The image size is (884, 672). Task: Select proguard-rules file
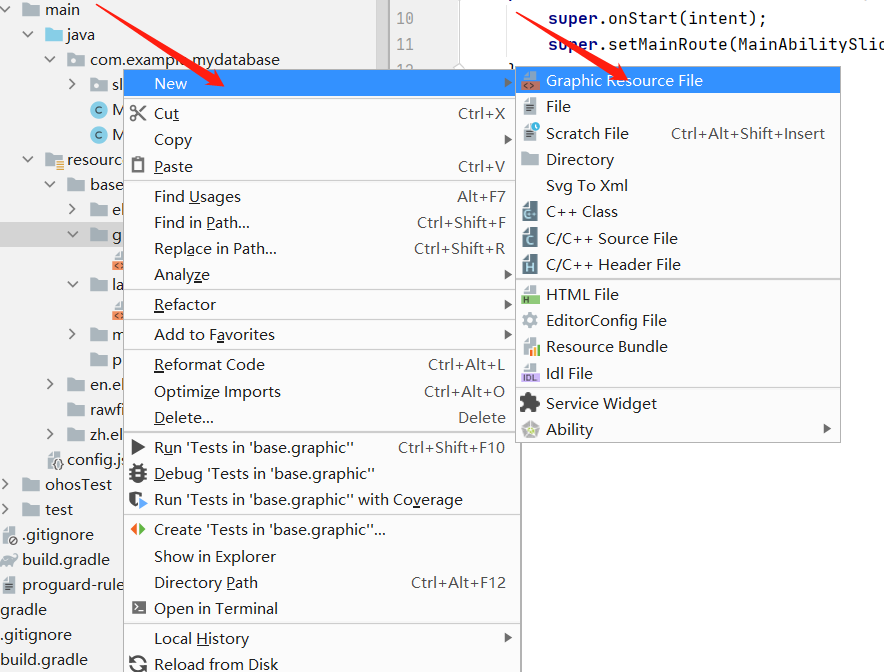pyautogui.click(x=72, y=585)
